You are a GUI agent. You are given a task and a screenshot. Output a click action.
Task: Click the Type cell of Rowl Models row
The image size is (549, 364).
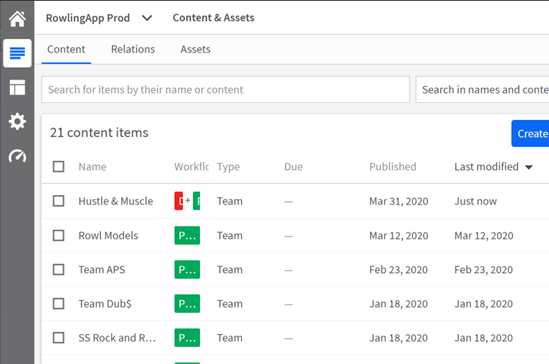[230, 236]
